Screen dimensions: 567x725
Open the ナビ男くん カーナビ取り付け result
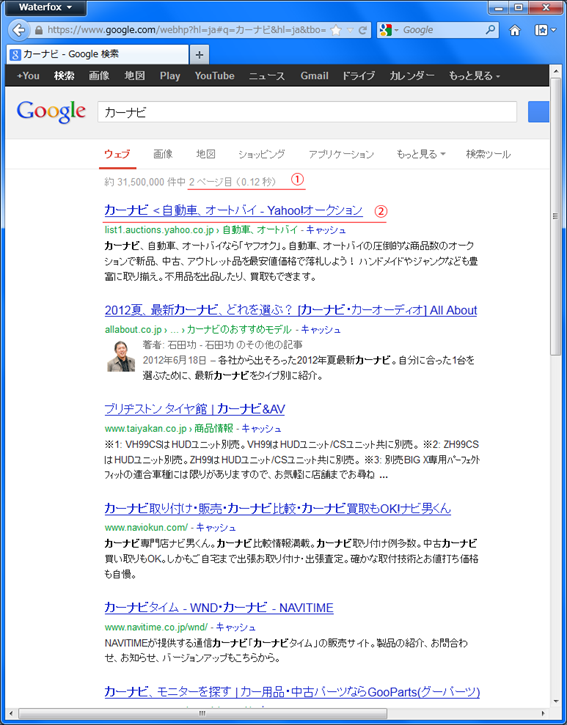pyautogui.click(x=277, y=509)
